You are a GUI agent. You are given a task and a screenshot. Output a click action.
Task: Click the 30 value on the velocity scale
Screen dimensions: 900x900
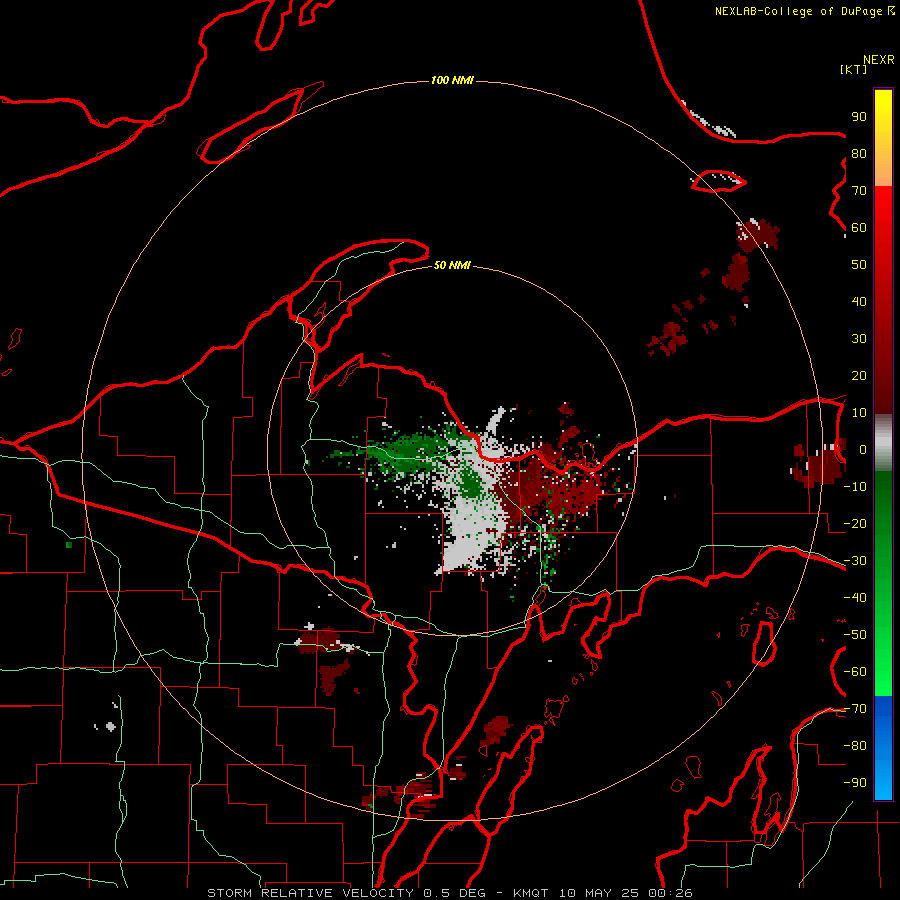coord(859,339)
